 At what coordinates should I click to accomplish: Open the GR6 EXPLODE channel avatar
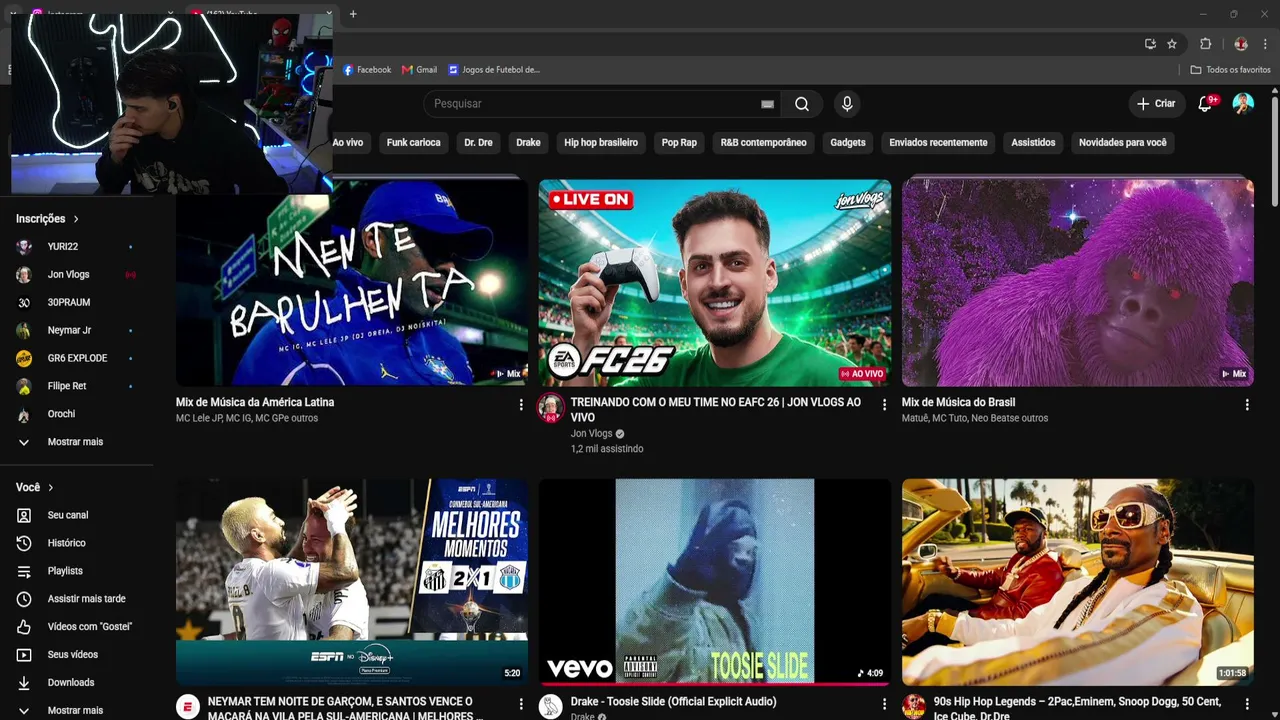tap(24, 358)
